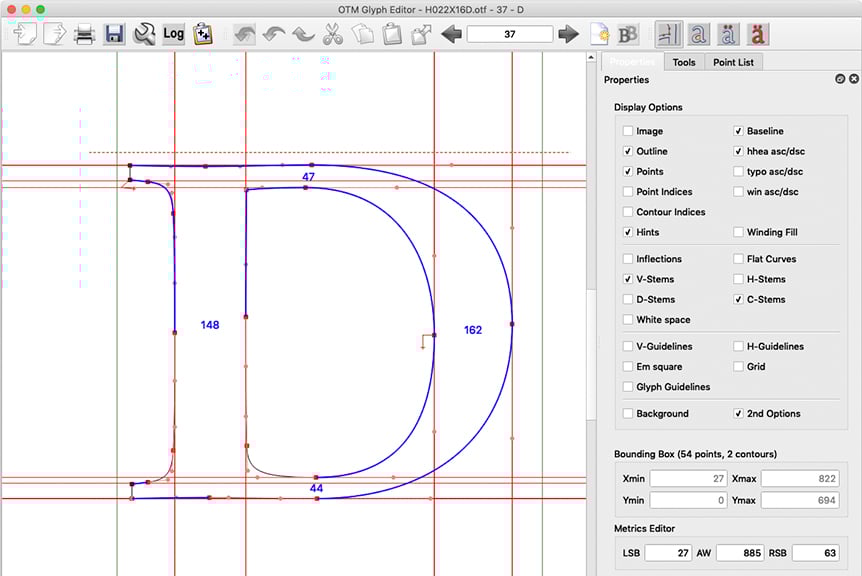Enable Contour Indices checkbox

pos(628,212)
